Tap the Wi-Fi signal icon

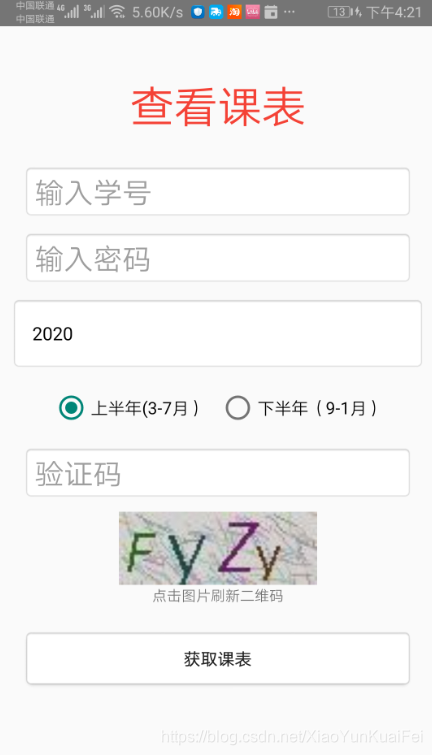click(x=118, y=12)
